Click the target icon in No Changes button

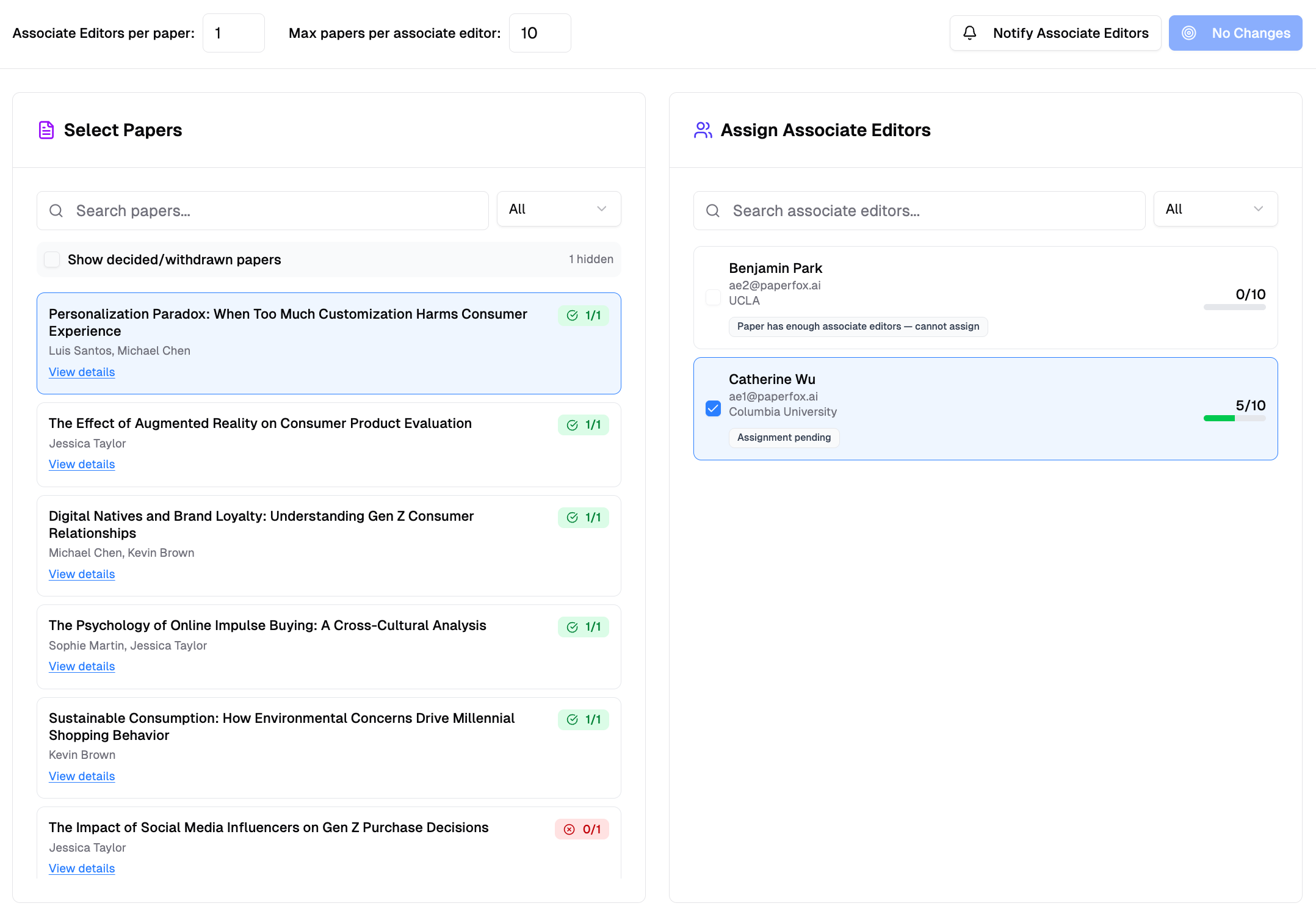[x=1188, y=33]
